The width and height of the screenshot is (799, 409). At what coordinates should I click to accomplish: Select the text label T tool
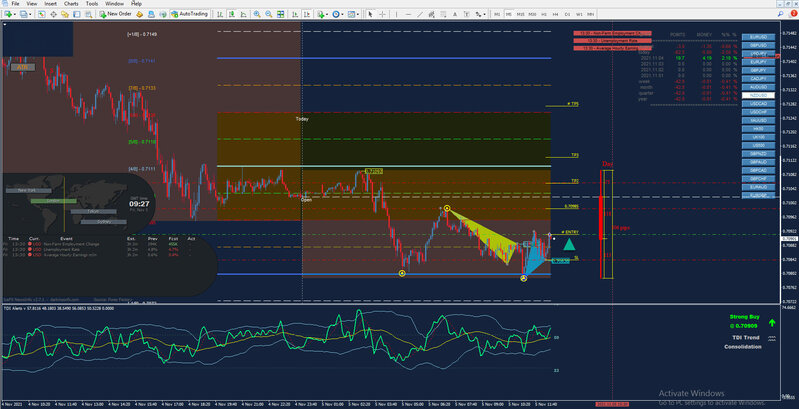click(466, 14)
